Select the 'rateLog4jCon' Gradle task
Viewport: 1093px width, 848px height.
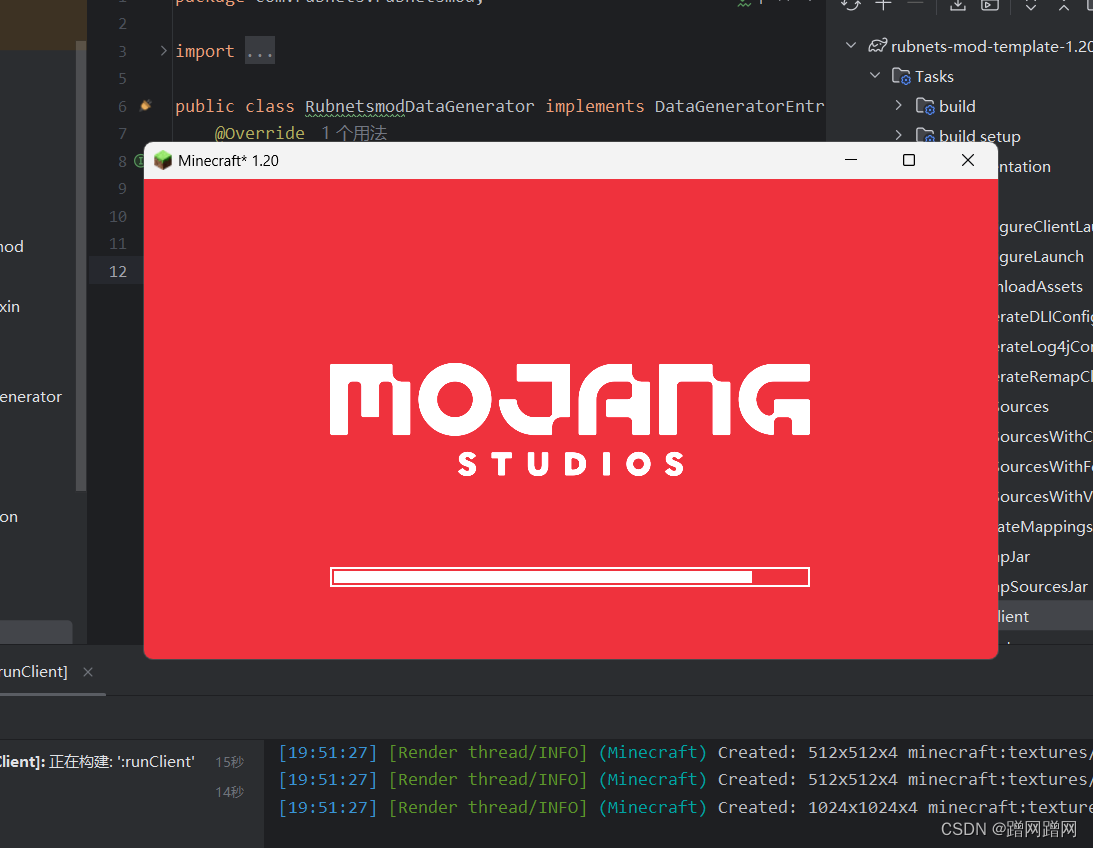tap(1046, 346)
